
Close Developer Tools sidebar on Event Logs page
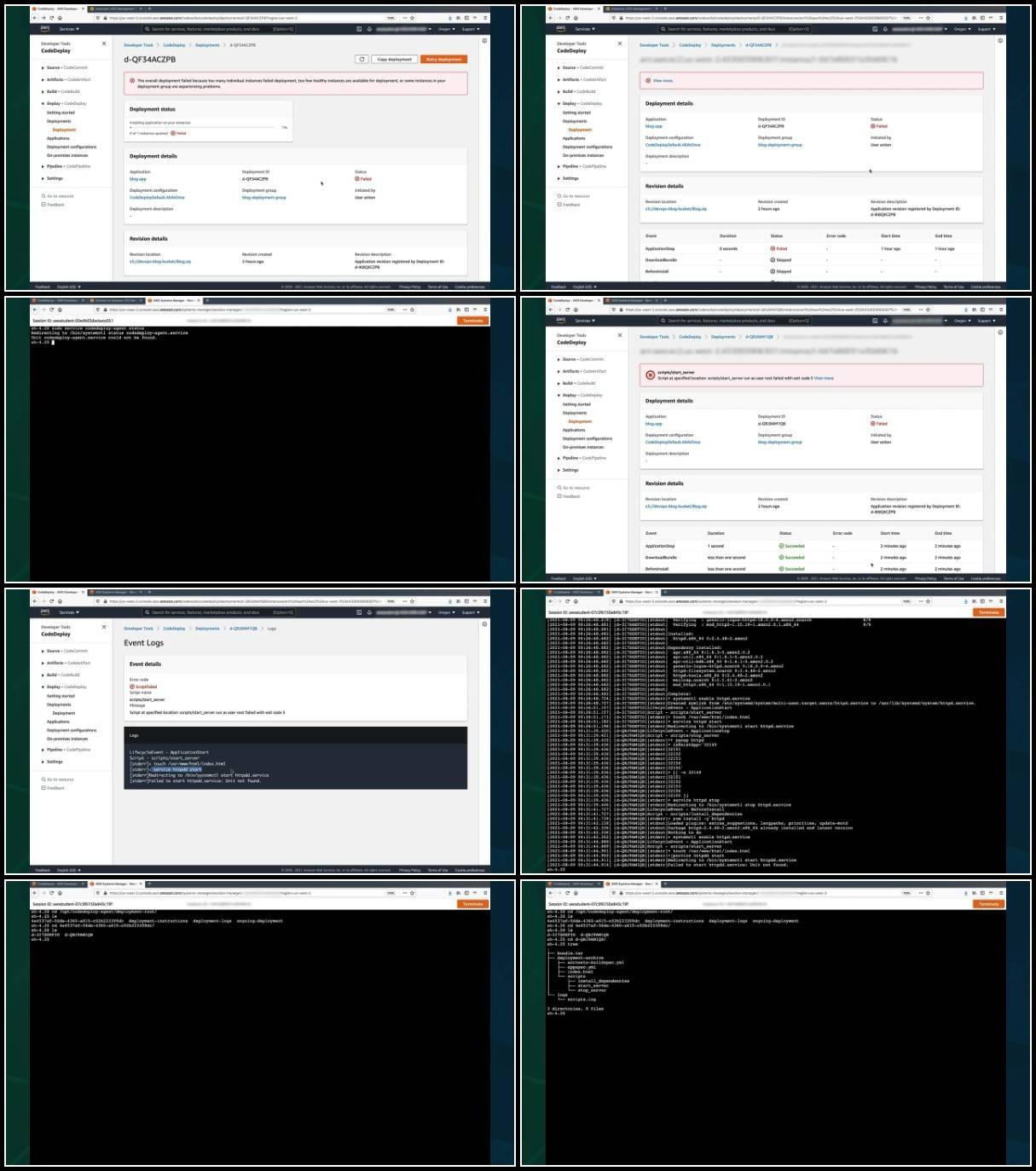104,627
